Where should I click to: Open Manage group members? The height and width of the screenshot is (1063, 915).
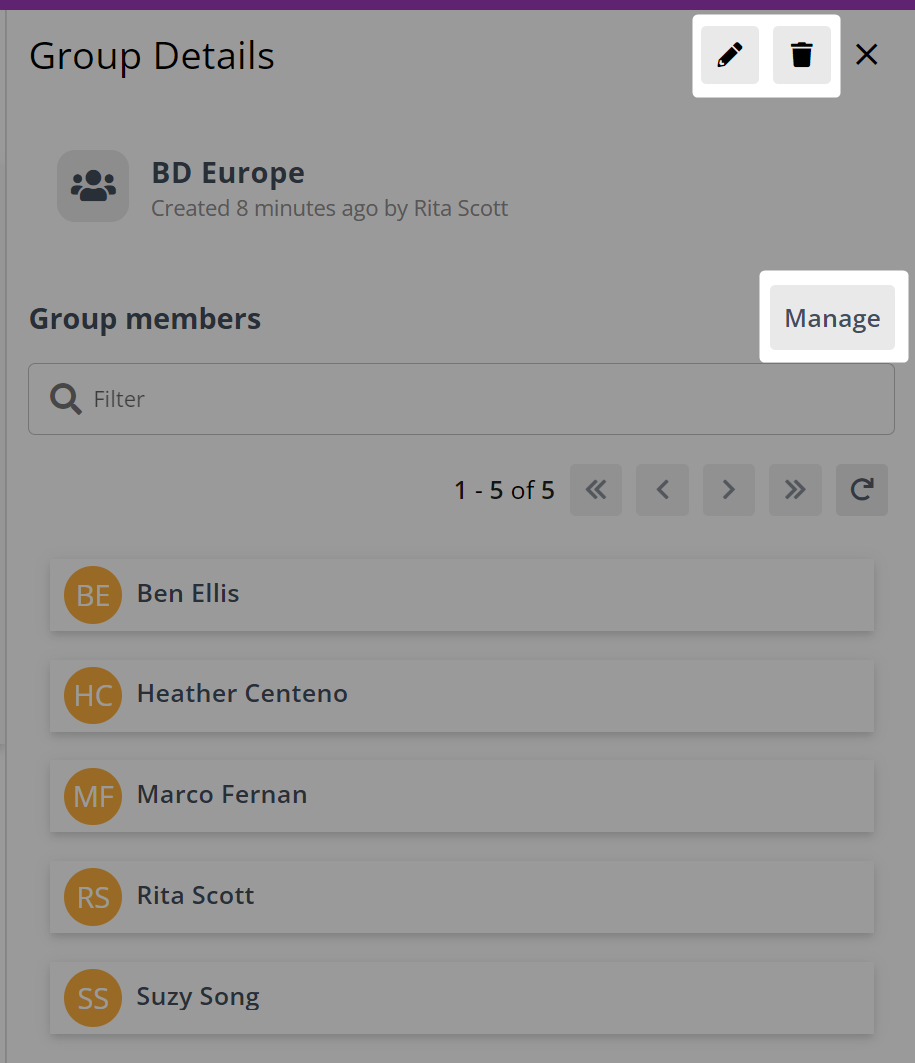pos(832,317)
